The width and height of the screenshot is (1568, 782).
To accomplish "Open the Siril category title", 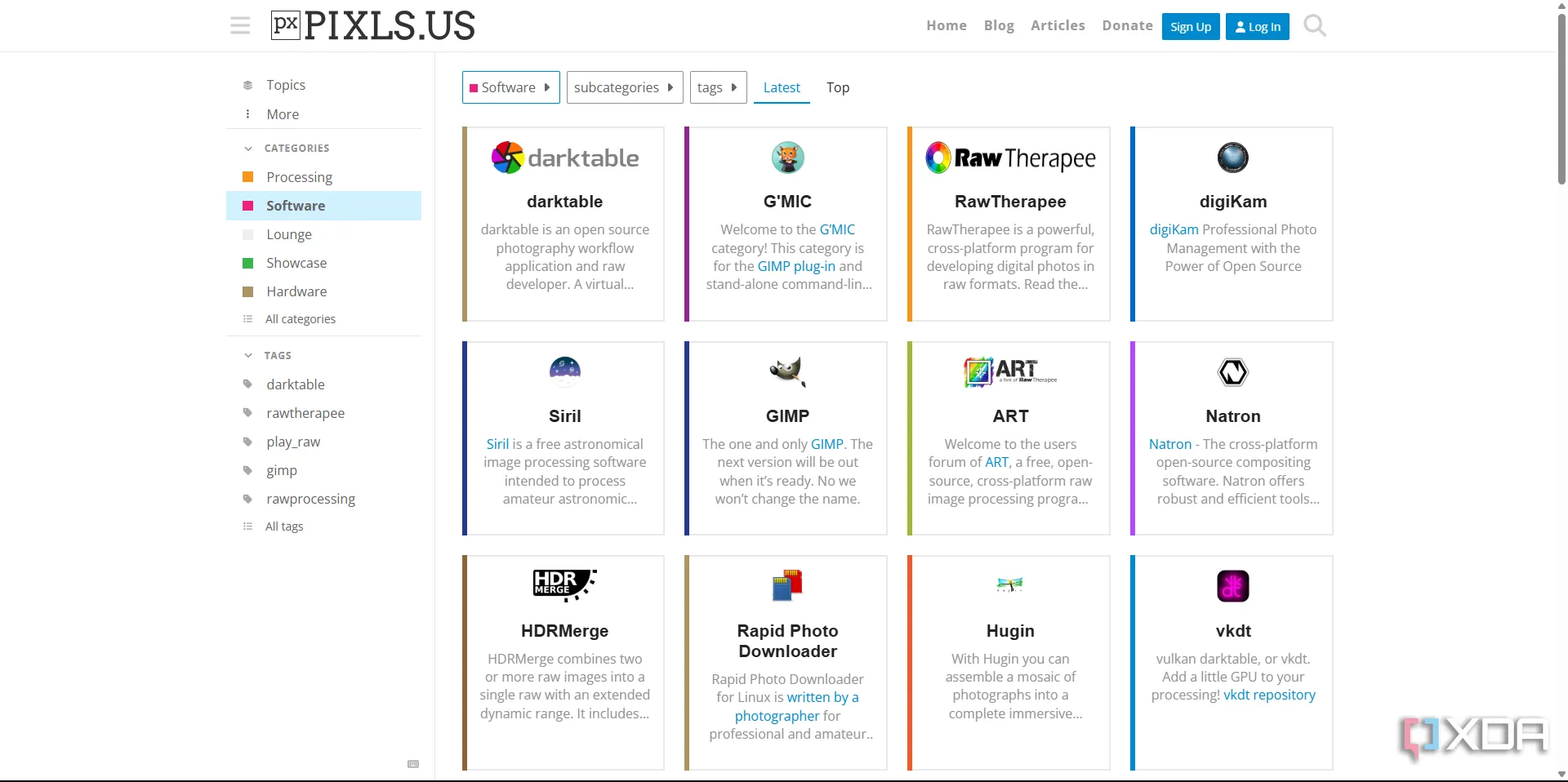I will (x=565, y=416).
